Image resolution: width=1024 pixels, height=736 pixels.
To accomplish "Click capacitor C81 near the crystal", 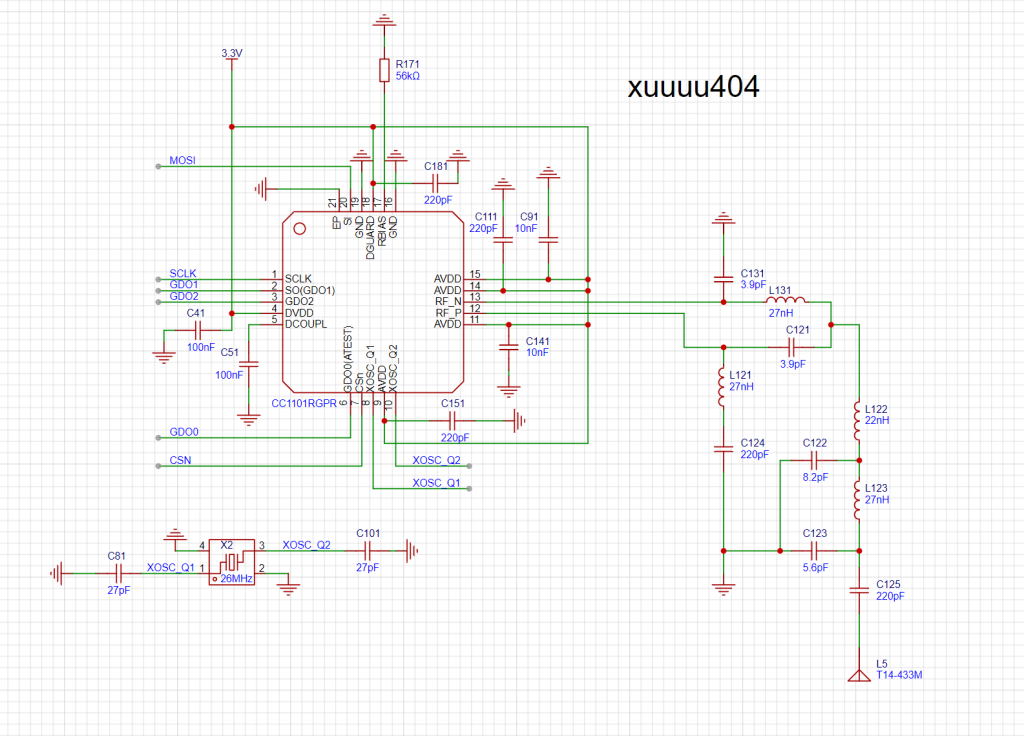I will coord(118,573).
